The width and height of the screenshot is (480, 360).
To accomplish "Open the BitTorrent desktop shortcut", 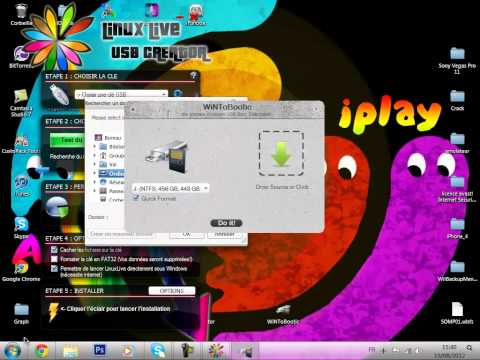I will click(x=21, y=57).
